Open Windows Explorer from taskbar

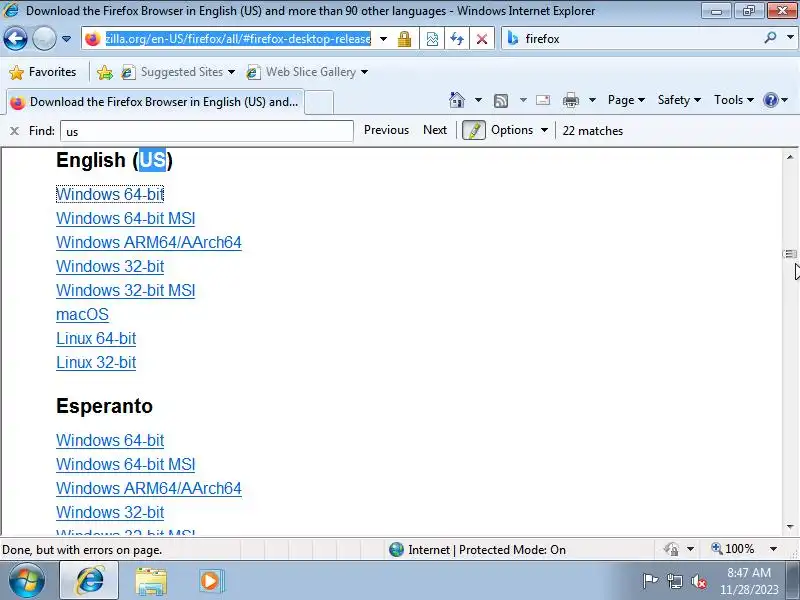(151, 582)
